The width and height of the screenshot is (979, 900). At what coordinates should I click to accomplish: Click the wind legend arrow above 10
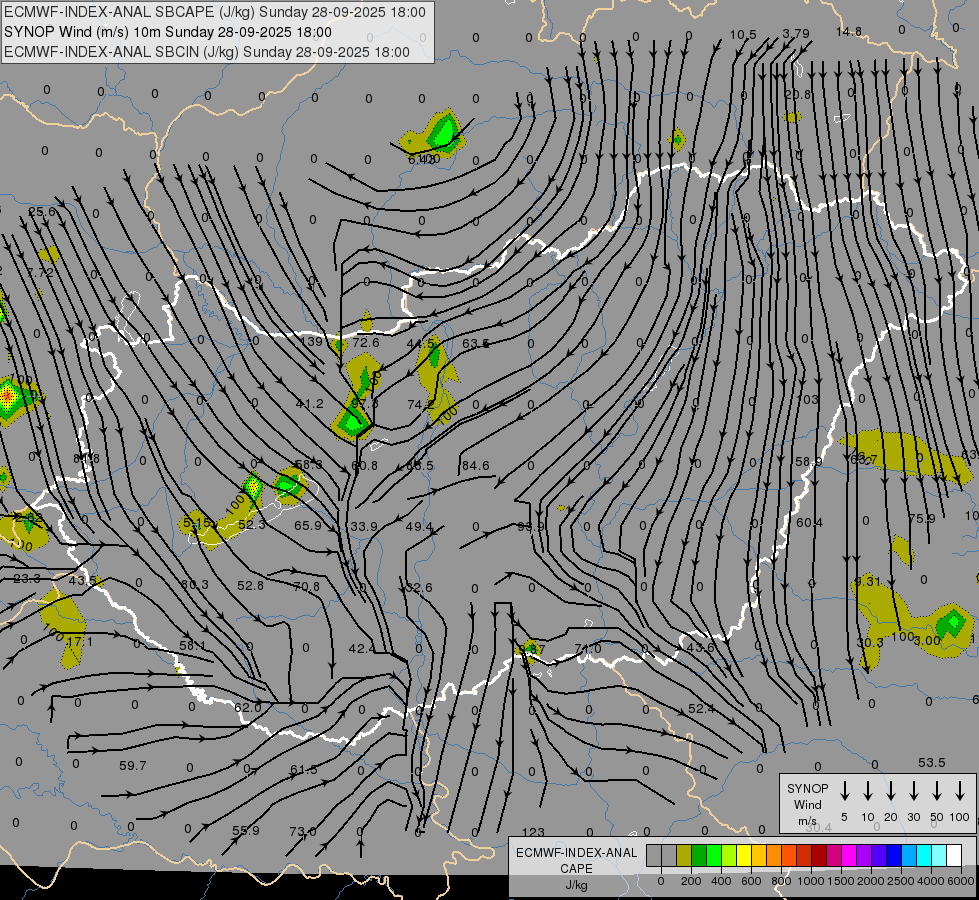point(867,791)
